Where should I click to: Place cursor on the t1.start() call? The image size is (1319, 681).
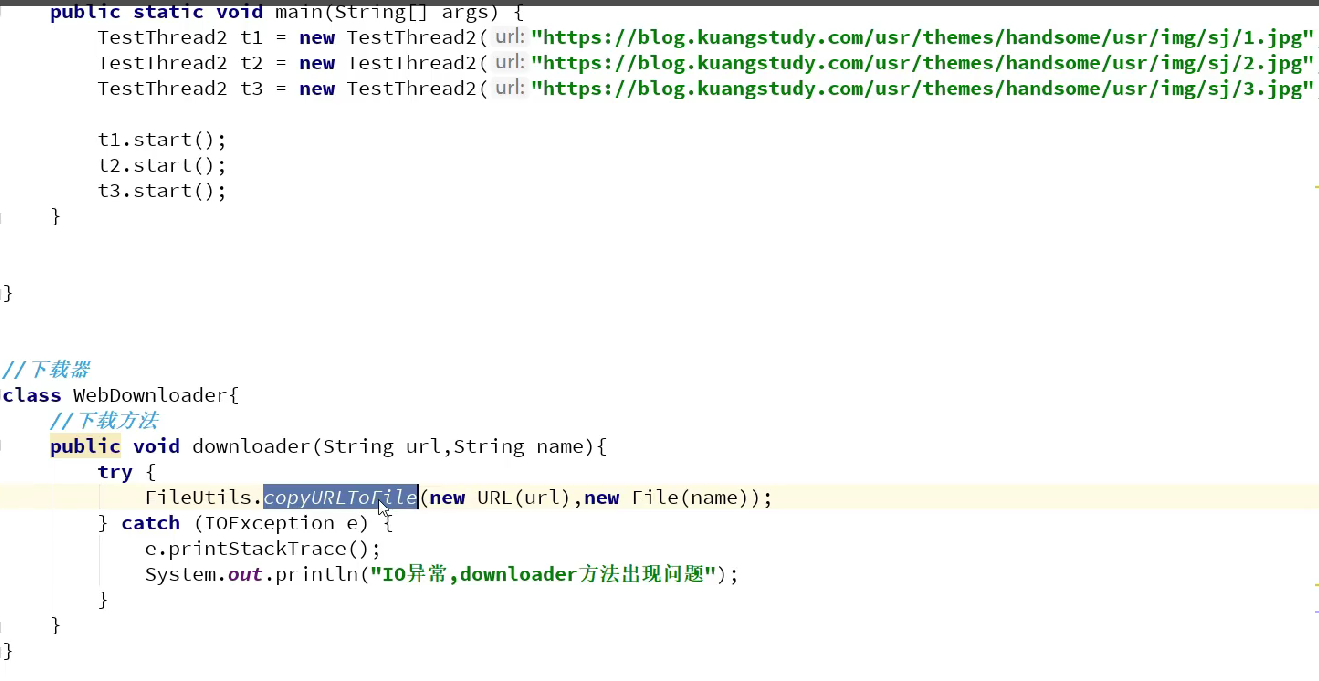162,139
